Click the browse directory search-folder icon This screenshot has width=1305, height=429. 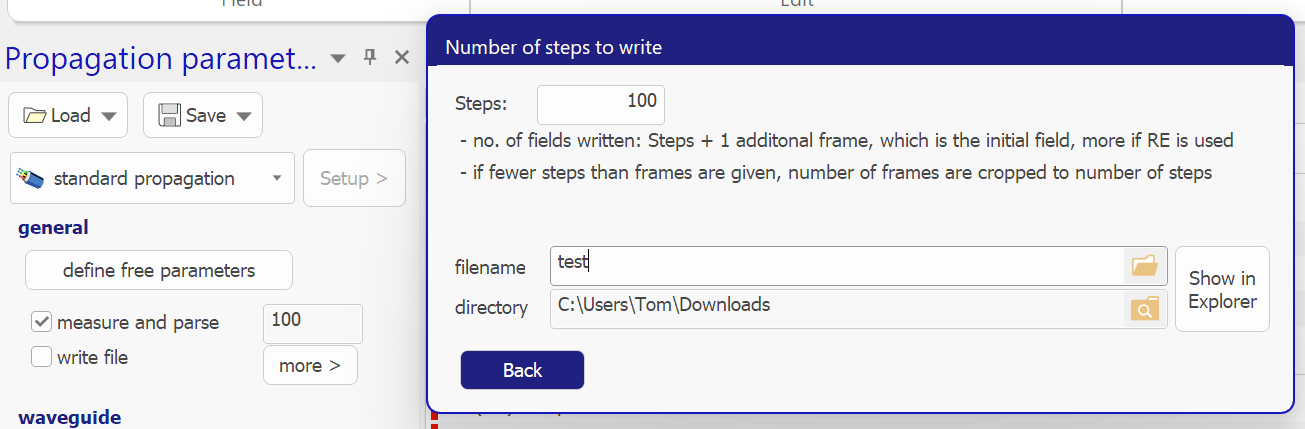pos(1144,309)
